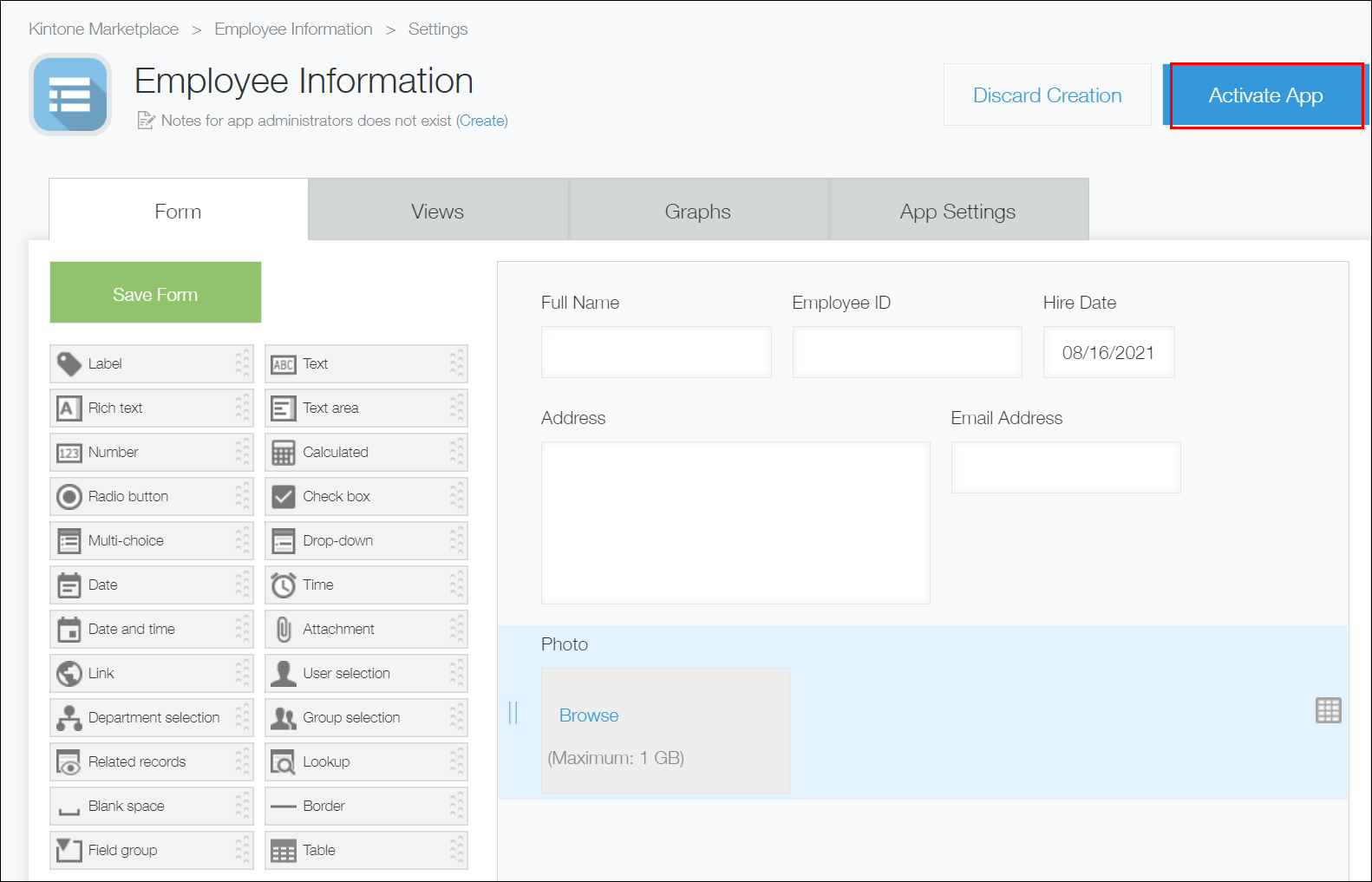
Task: Select the Link globe icon
Action: tap(69, 674)
